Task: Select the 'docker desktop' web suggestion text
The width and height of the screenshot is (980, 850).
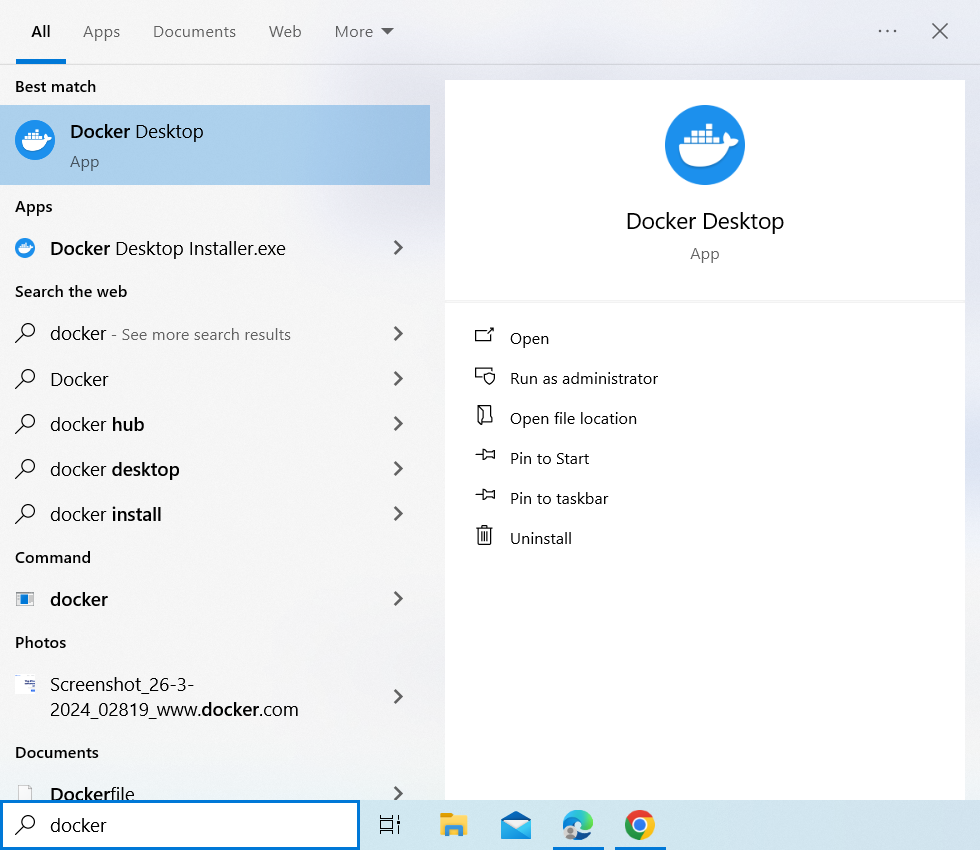Action: [114, 469]
